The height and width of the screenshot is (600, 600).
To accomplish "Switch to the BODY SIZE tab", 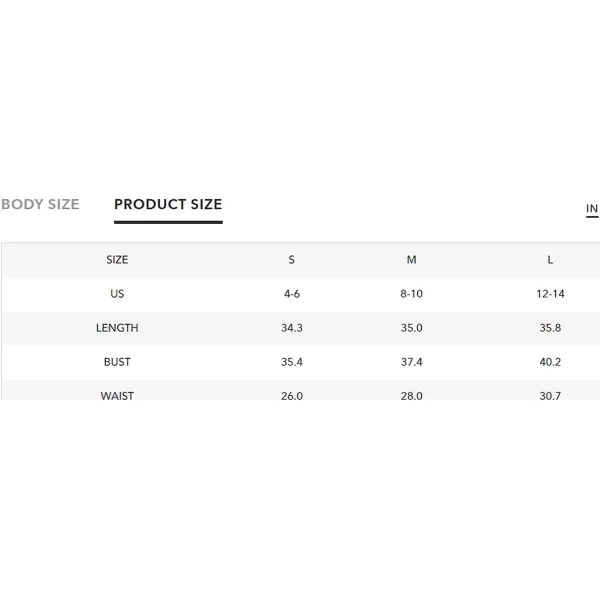I will (40, 204).
